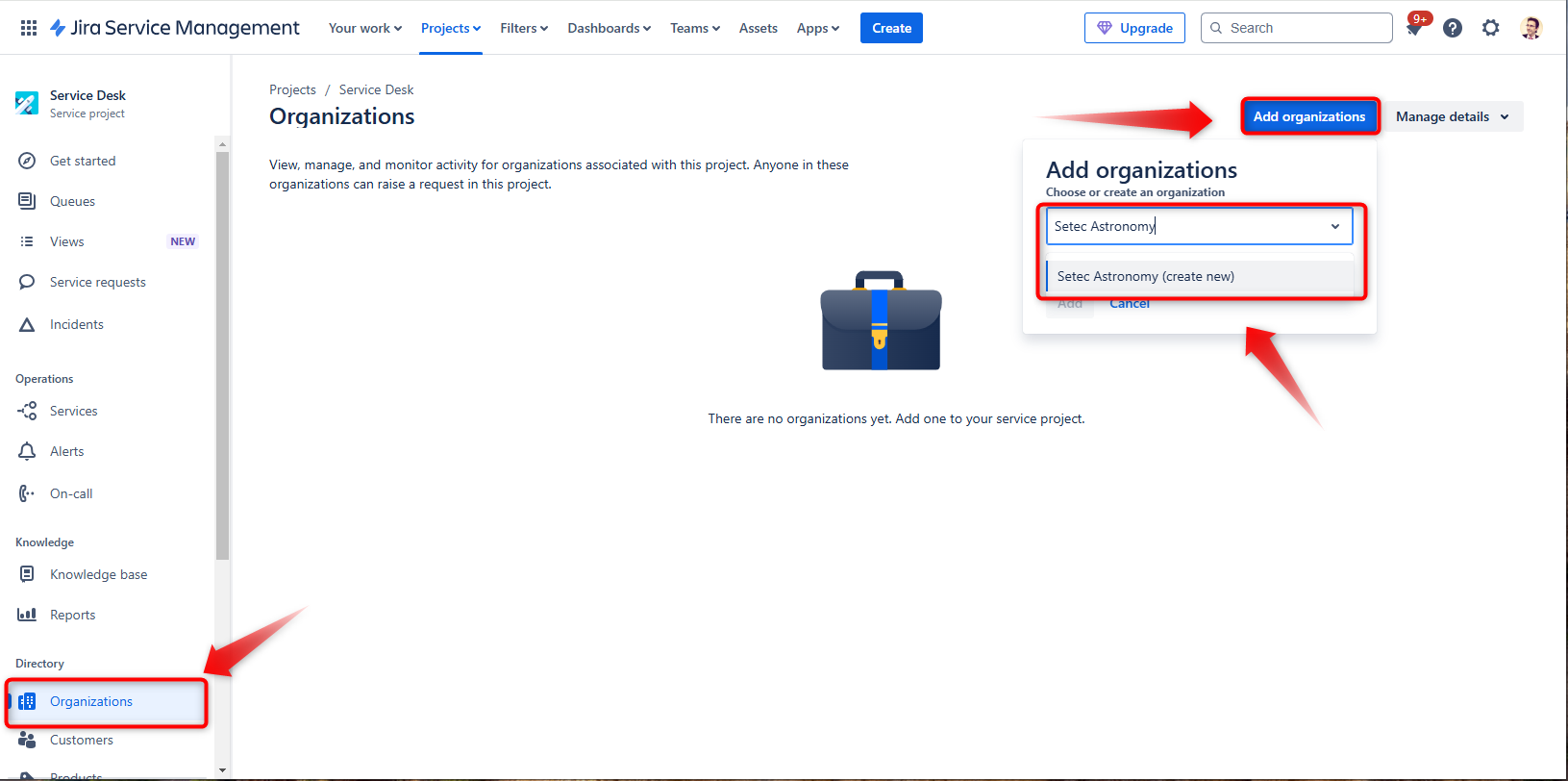Expand the Your work dropdown

click(x=365, y=28)
